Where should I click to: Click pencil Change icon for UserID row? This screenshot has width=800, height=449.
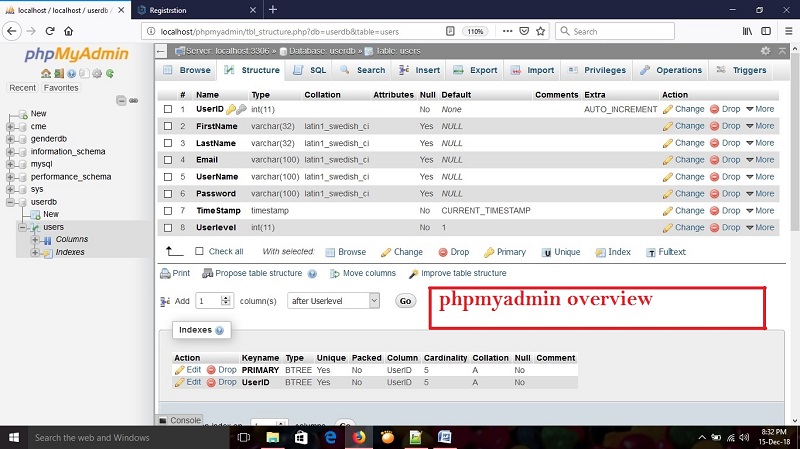(x=667, y=109)
